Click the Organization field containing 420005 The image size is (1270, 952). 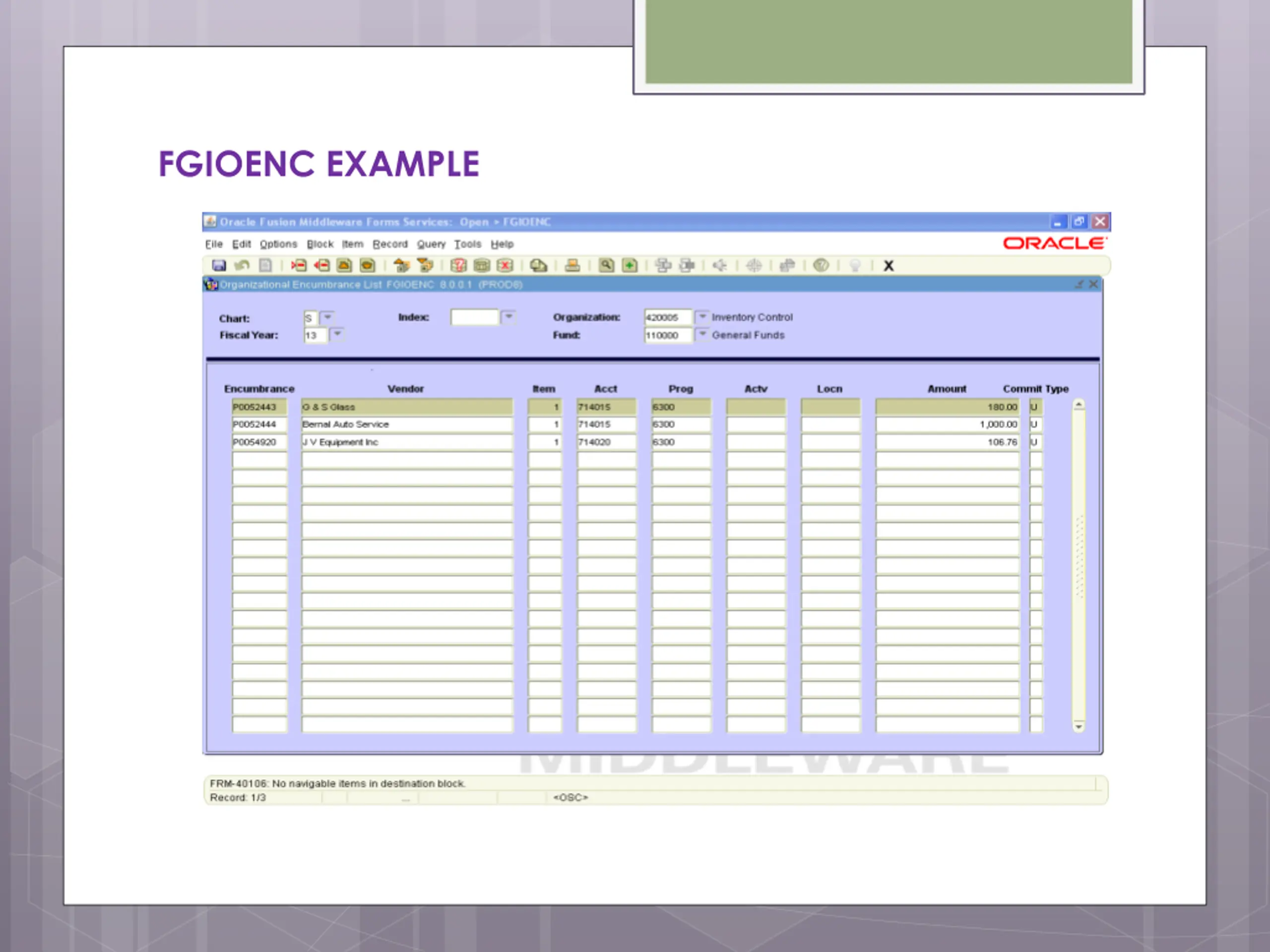[x=668, y=317]
